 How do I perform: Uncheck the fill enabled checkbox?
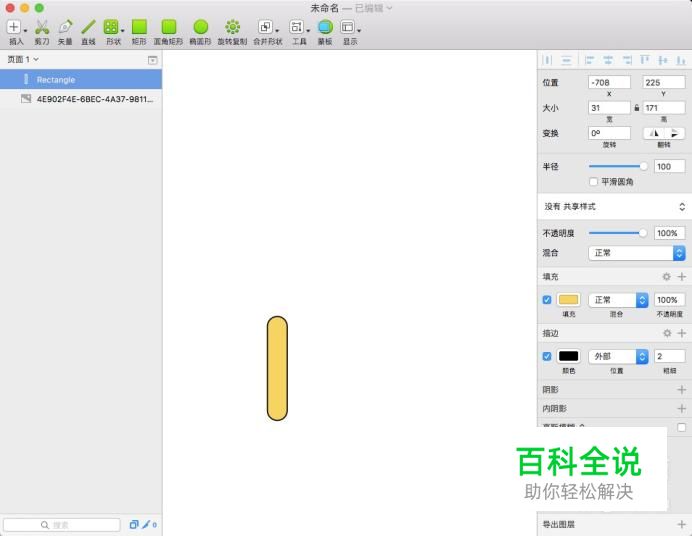(x=547, y=300)
